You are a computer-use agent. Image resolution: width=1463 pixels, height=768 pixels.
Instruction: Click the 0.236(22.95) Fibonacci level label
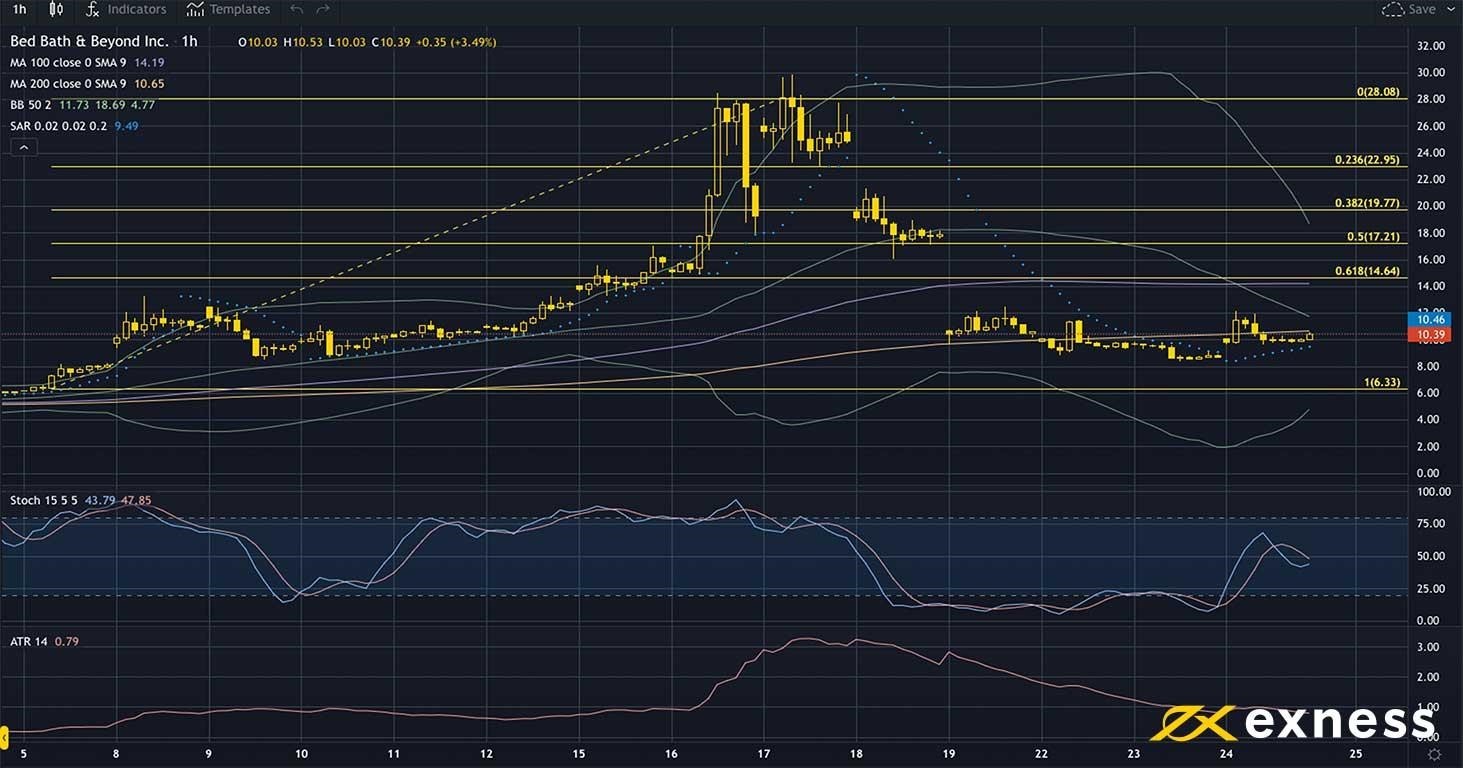point(1368,160)
